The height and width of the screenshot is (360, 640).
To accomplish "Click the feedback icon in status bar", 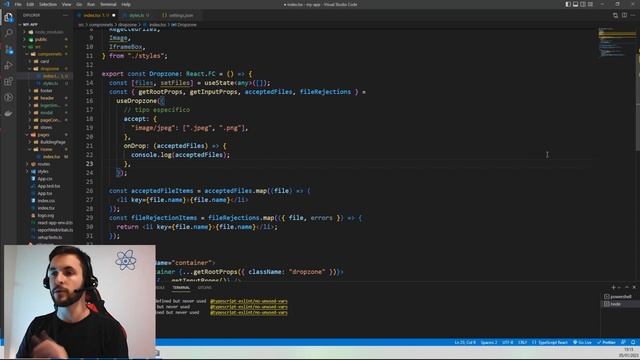I will (623, 342).
